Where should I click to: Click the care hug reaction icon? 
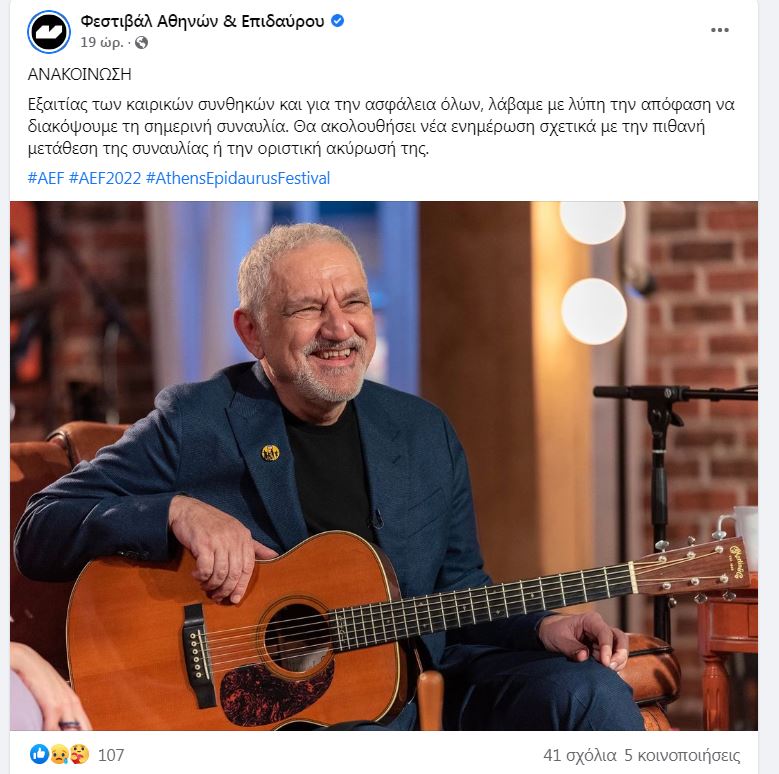tap(79, 755)
